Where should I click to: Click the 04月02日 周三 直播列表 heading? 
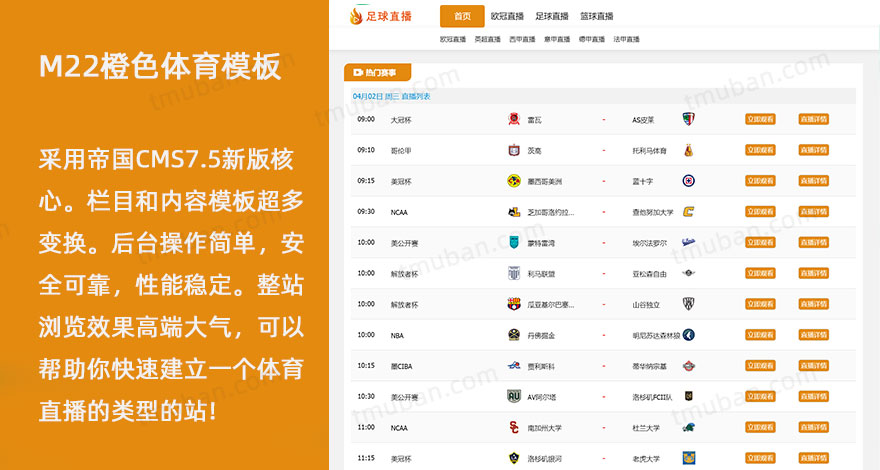(x=391, y=97)
